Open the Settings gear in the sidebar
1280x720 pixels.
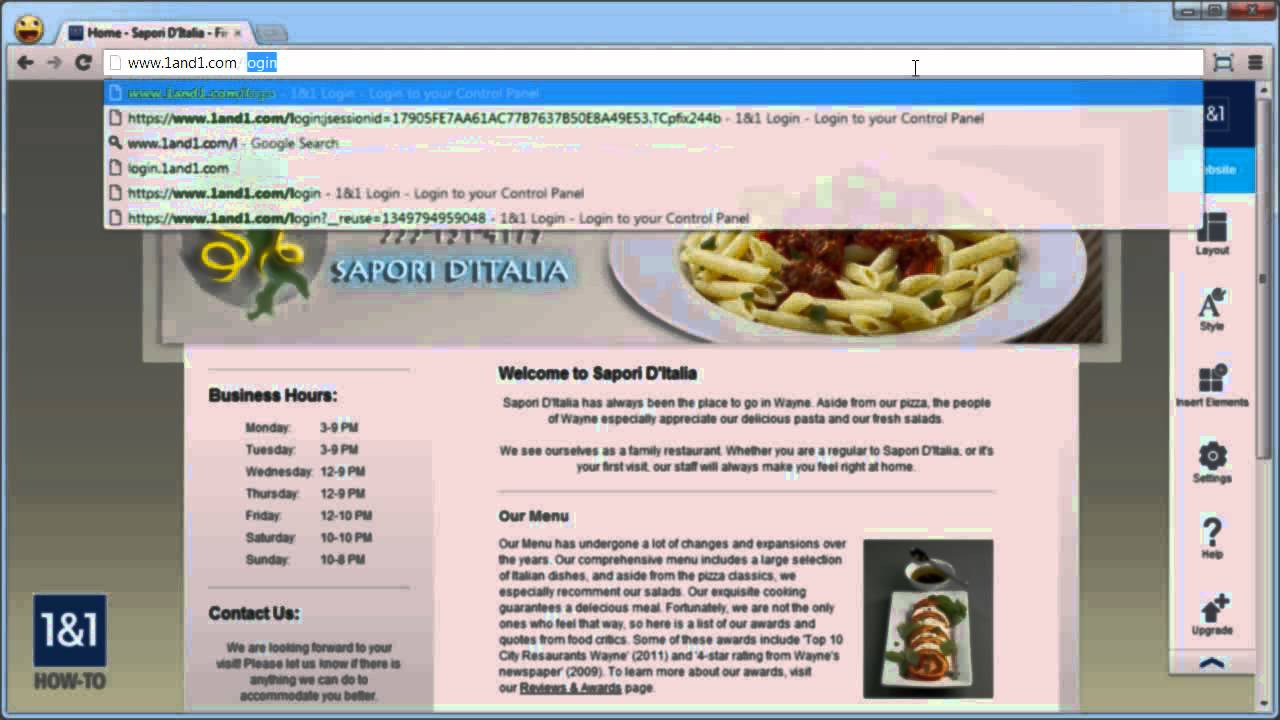[x=1212, y=462]
